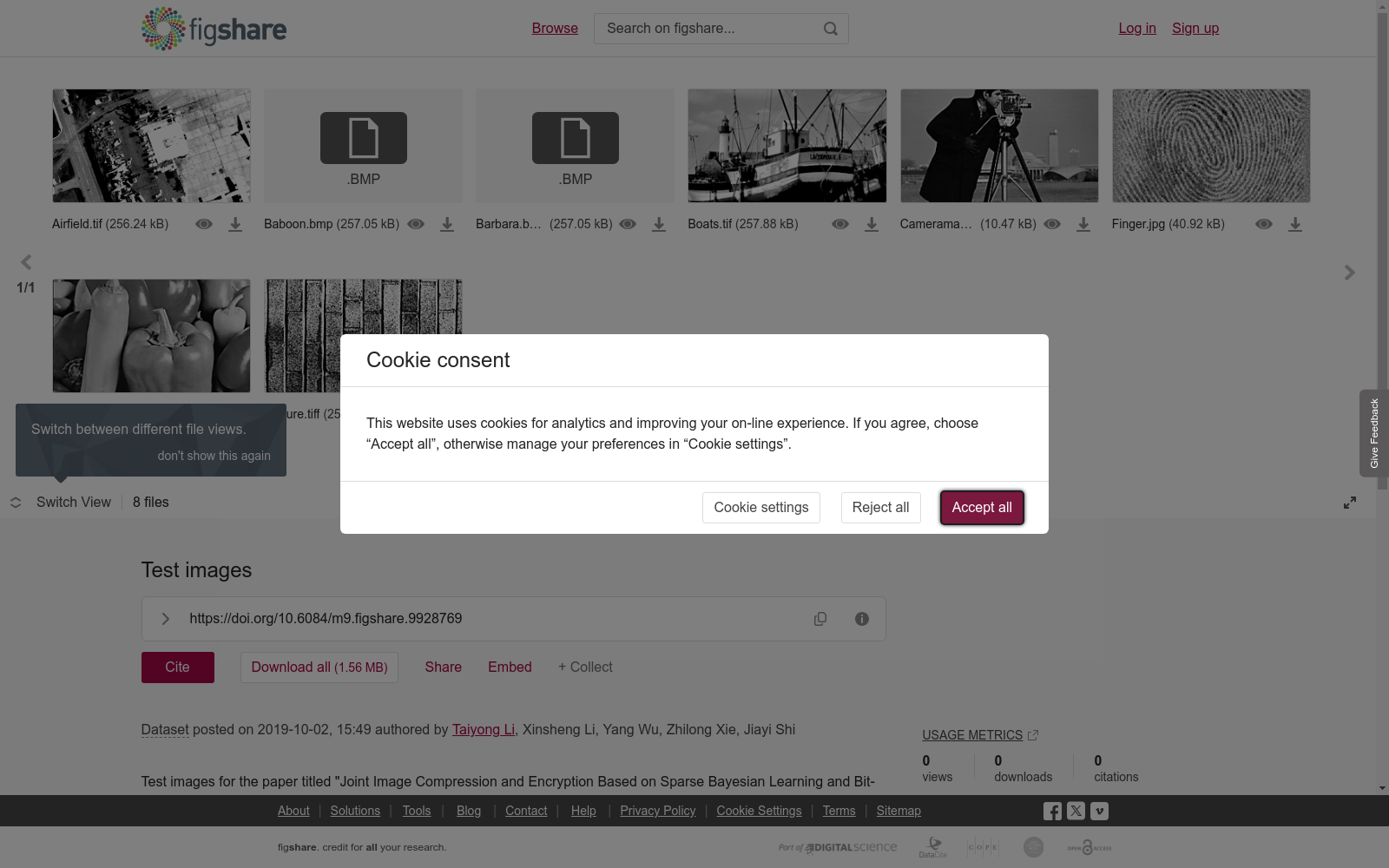Show DOI info icon
This screenshot has width=1389, height=868.
[862, 619]
